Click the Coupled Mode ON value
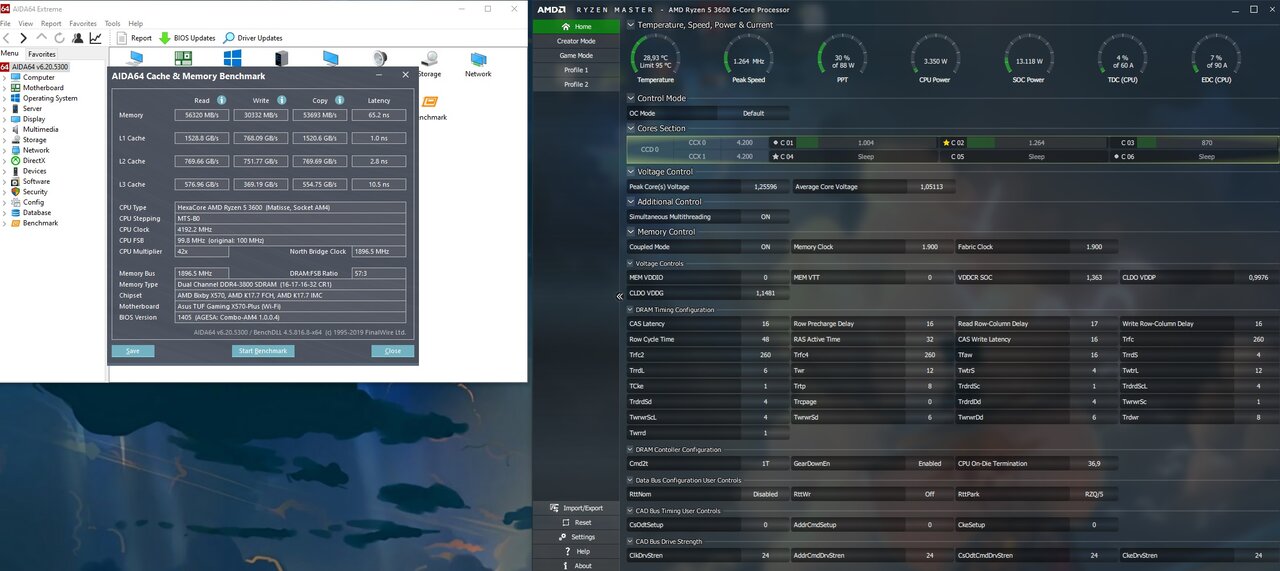The width and height of the screenshot is (1280, 571). (x=765, y=247)
